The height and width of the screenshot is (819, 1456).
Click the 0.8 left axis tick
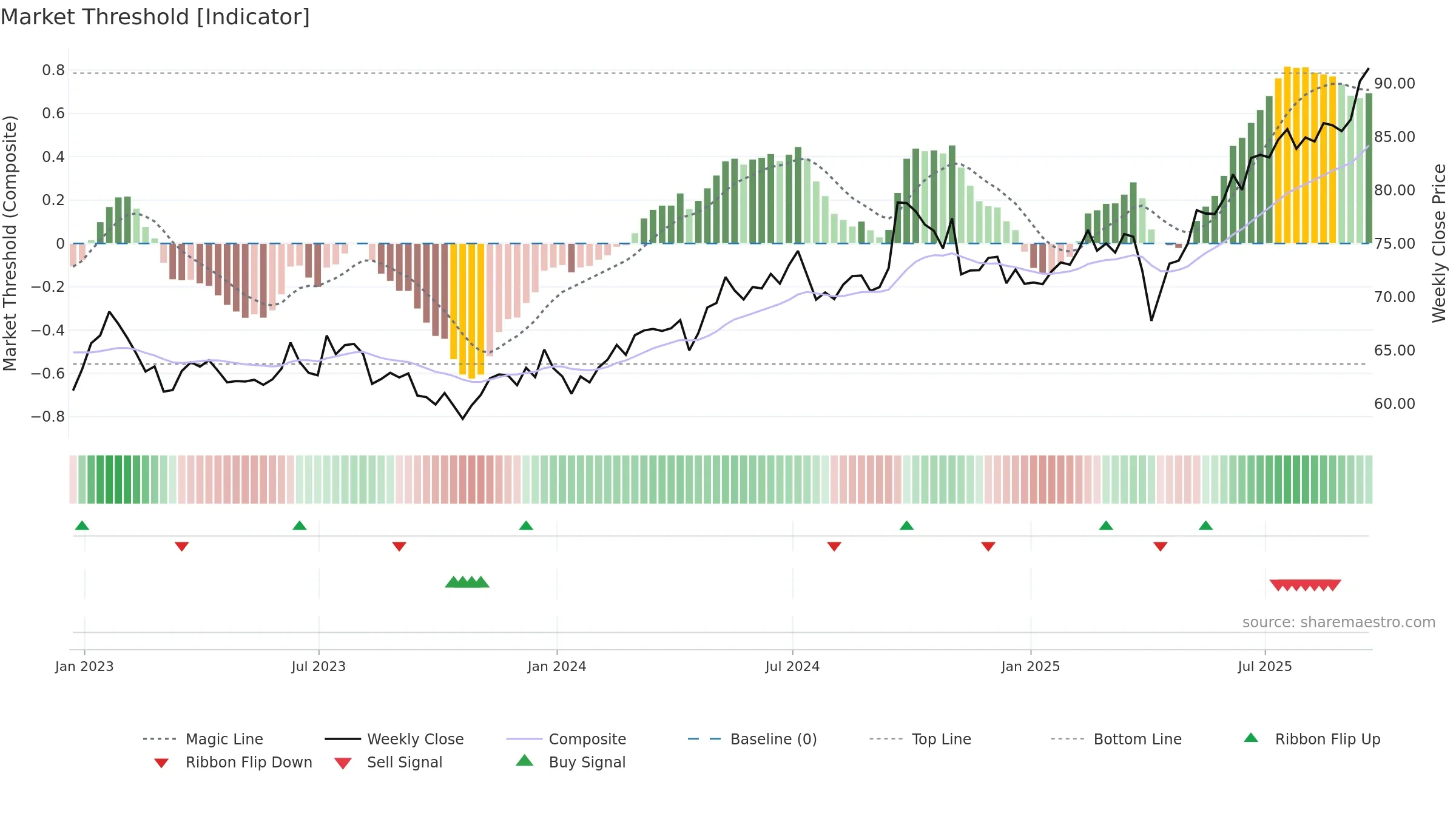pos(53,70)
